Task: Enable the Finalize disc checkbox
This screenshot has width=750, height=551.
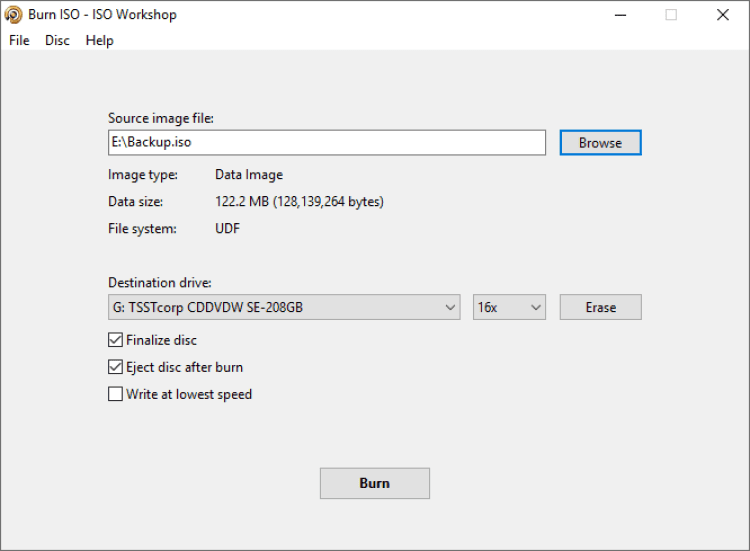Action: (115, 340)
